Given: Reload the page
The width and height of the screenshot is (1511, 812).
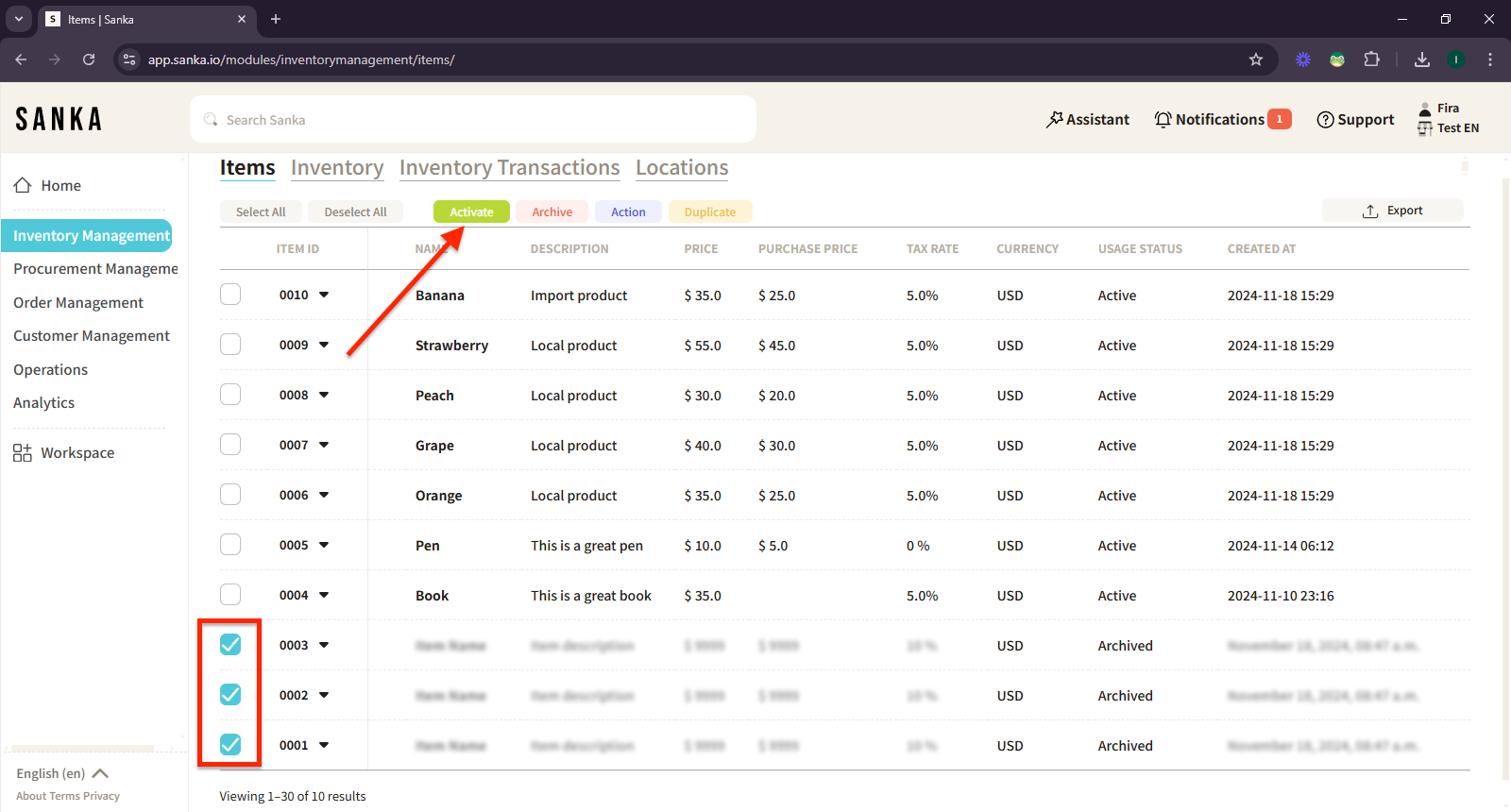Looking at the screenshot, I should point(89,59).
